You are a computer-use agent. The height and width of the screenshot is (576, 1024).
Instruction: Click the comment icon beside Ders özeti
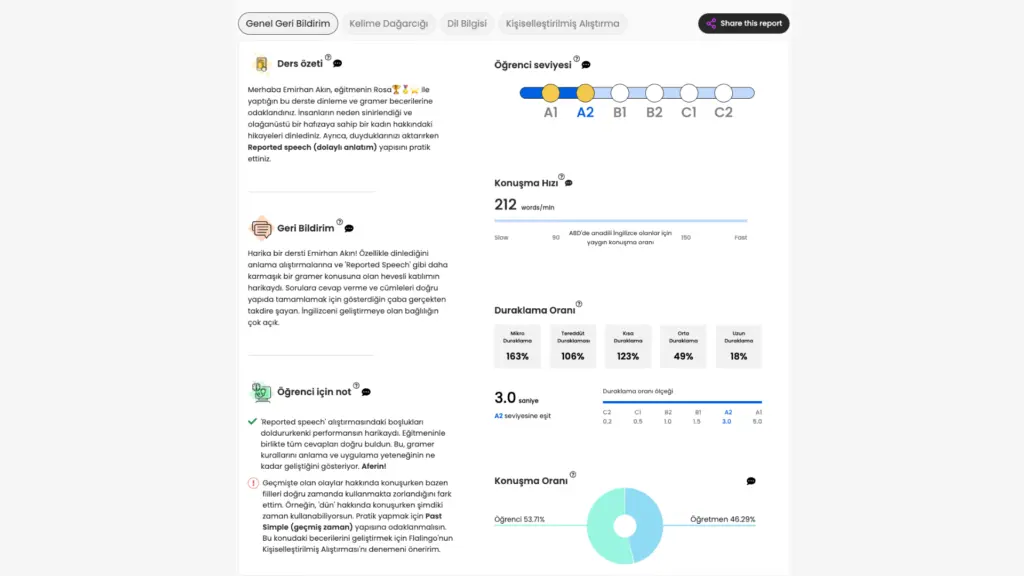pos(337,63)
